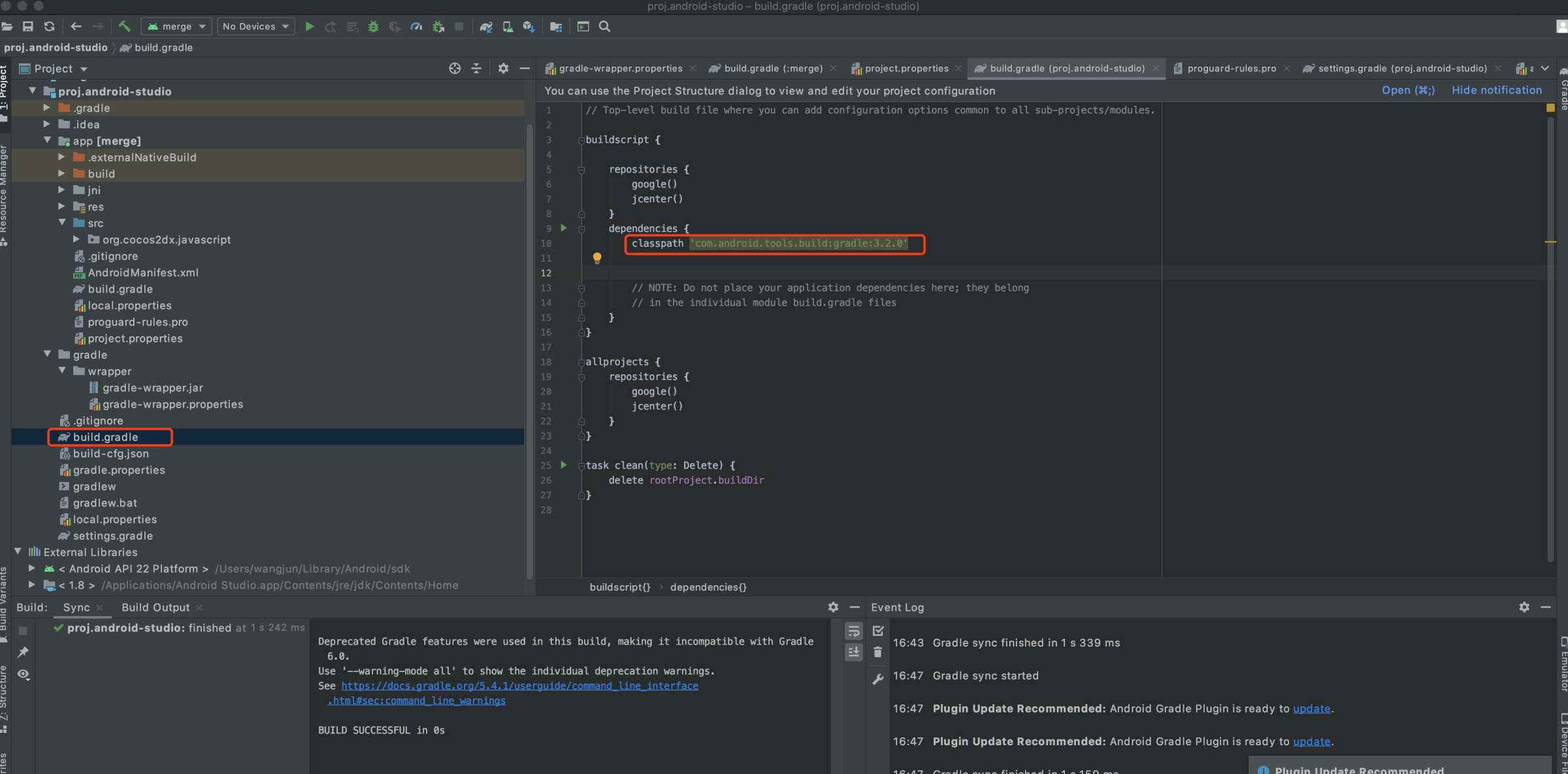
Task: Show the hidden editor tabs dropdown
Action: point(1545,69)
